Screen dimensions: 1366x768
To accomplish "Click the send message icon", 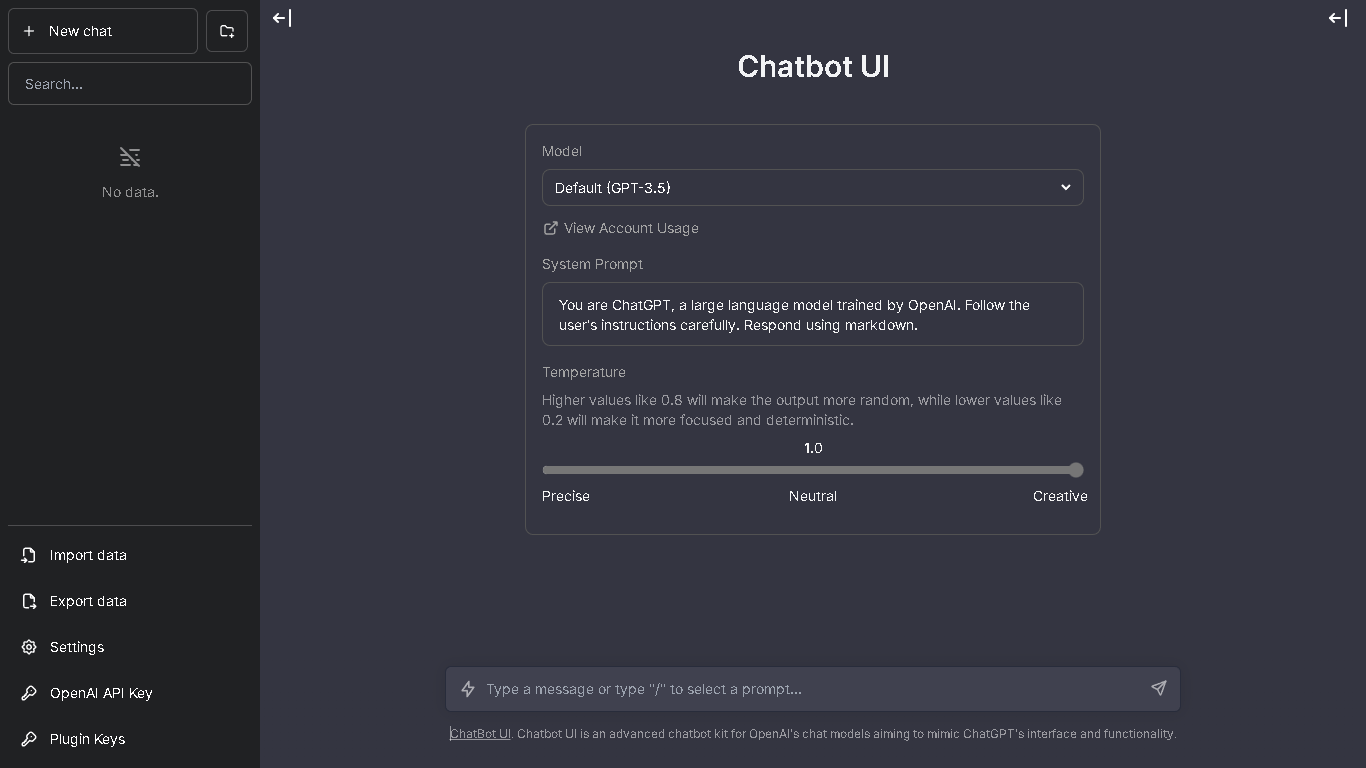I will (1159, 689).
